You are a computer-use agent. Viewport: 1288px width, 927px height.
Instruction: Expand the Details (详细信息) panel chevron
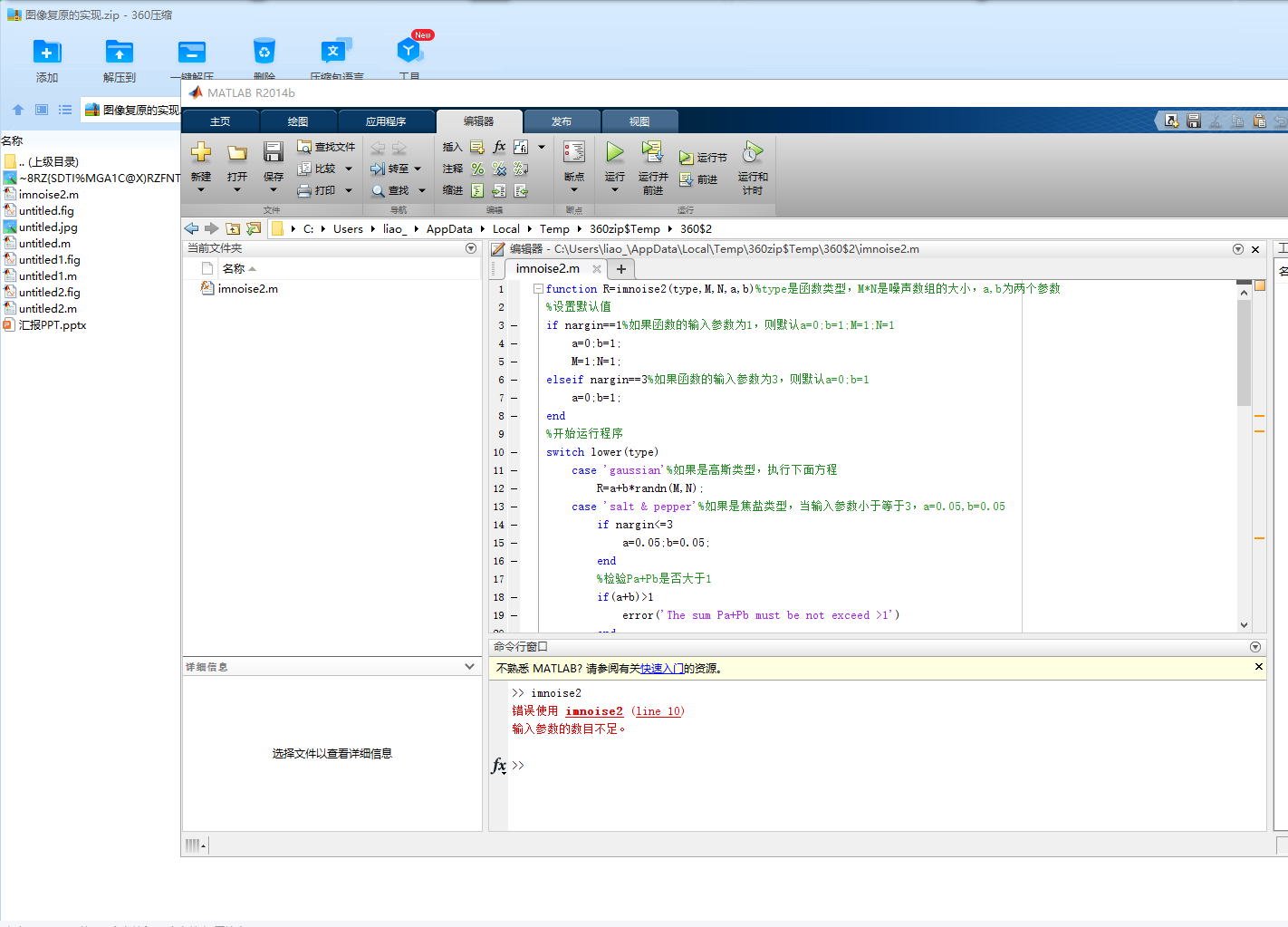click(x=469, y=667)
